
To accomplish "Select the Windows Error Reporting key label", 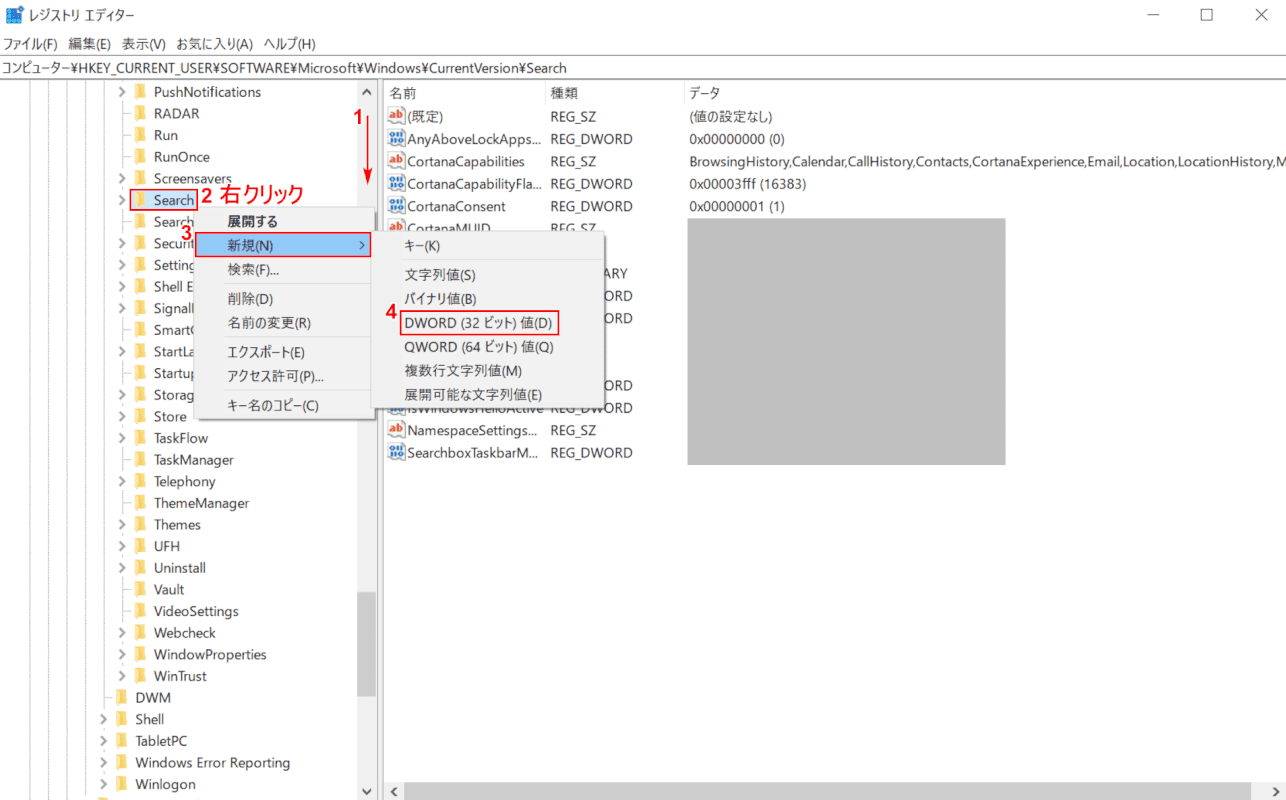I will [x=213, y=763].
